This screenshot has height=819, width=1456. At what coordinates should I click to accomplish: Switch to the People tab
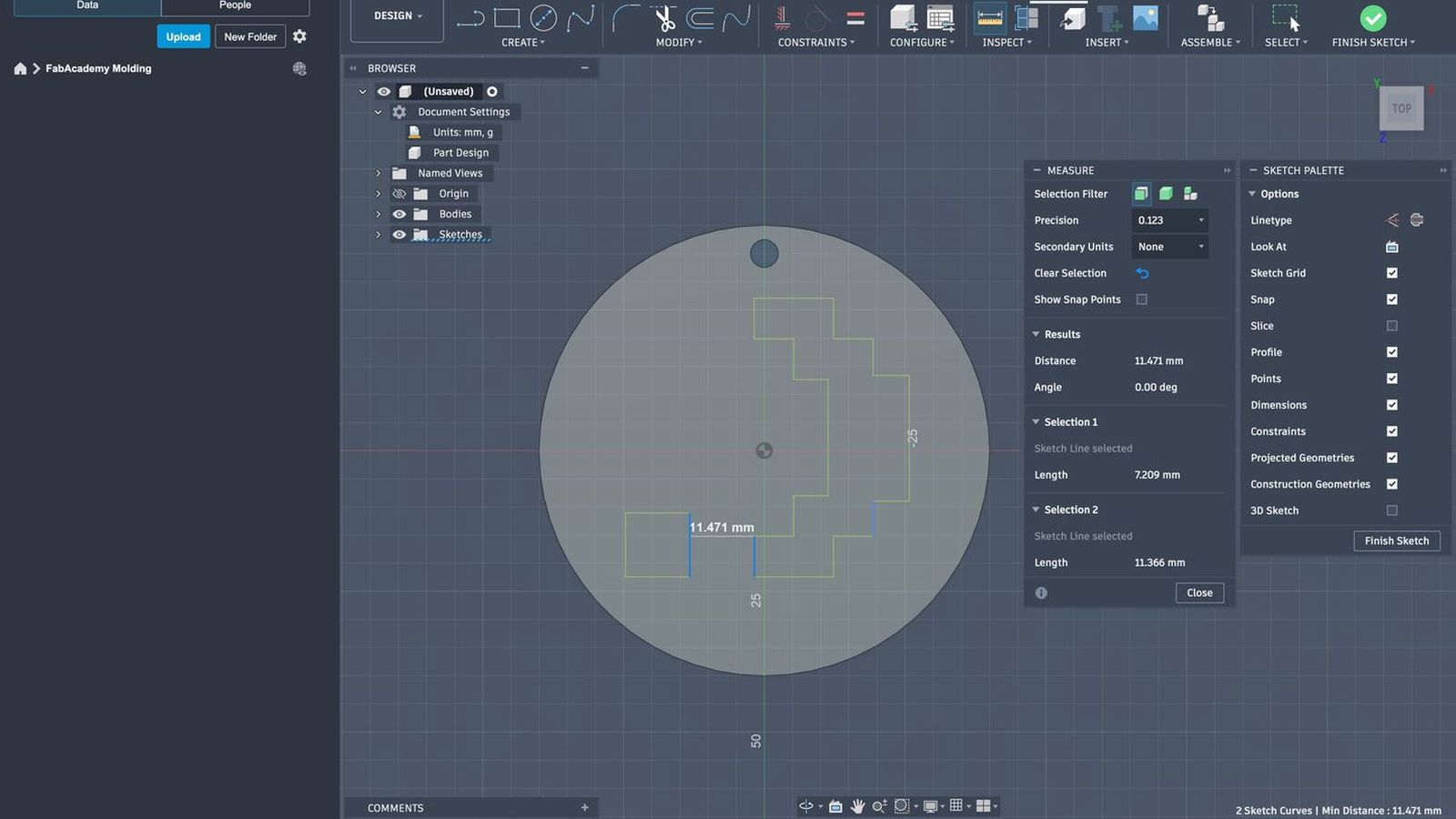click(x=235, y=5)
